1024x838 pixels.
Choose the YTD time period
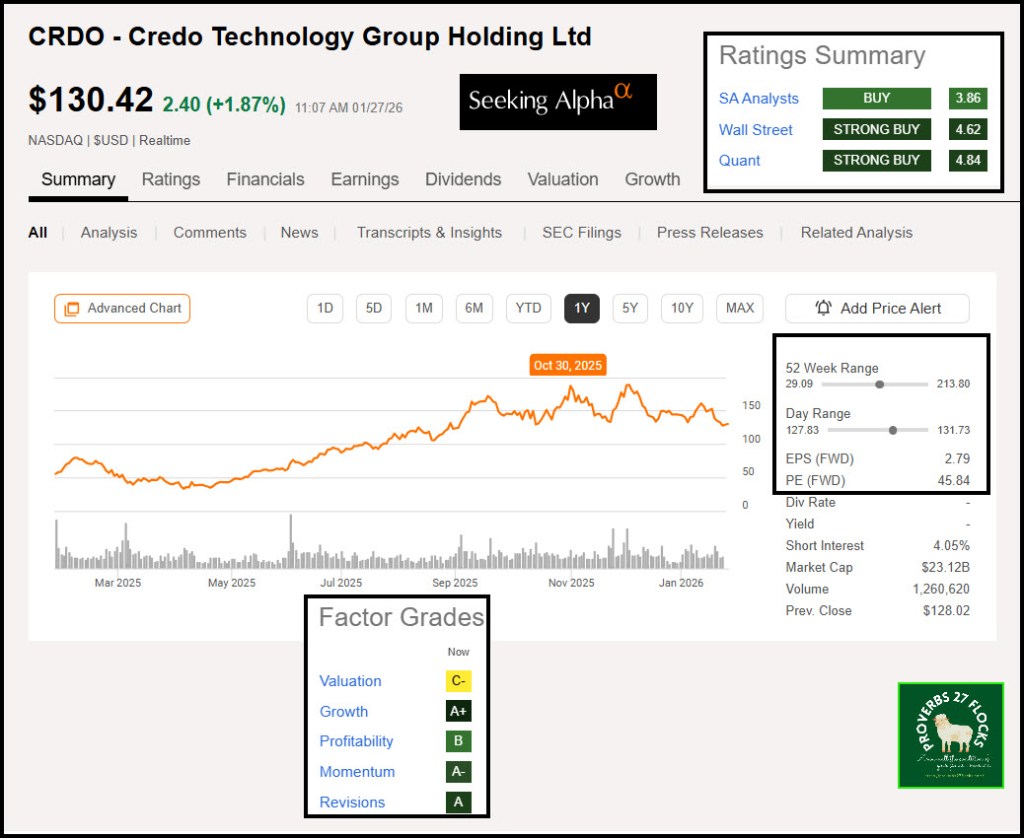[528, 308]
